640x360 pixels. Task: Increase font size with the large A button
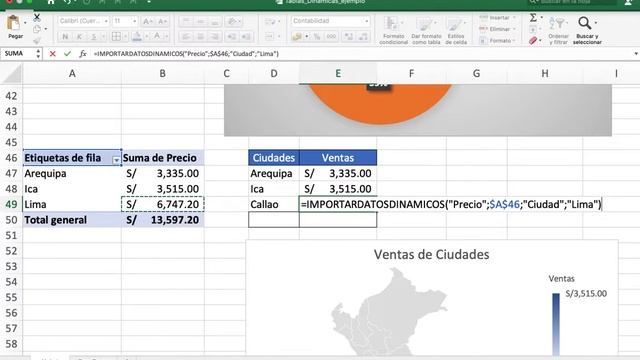(148, 21)
